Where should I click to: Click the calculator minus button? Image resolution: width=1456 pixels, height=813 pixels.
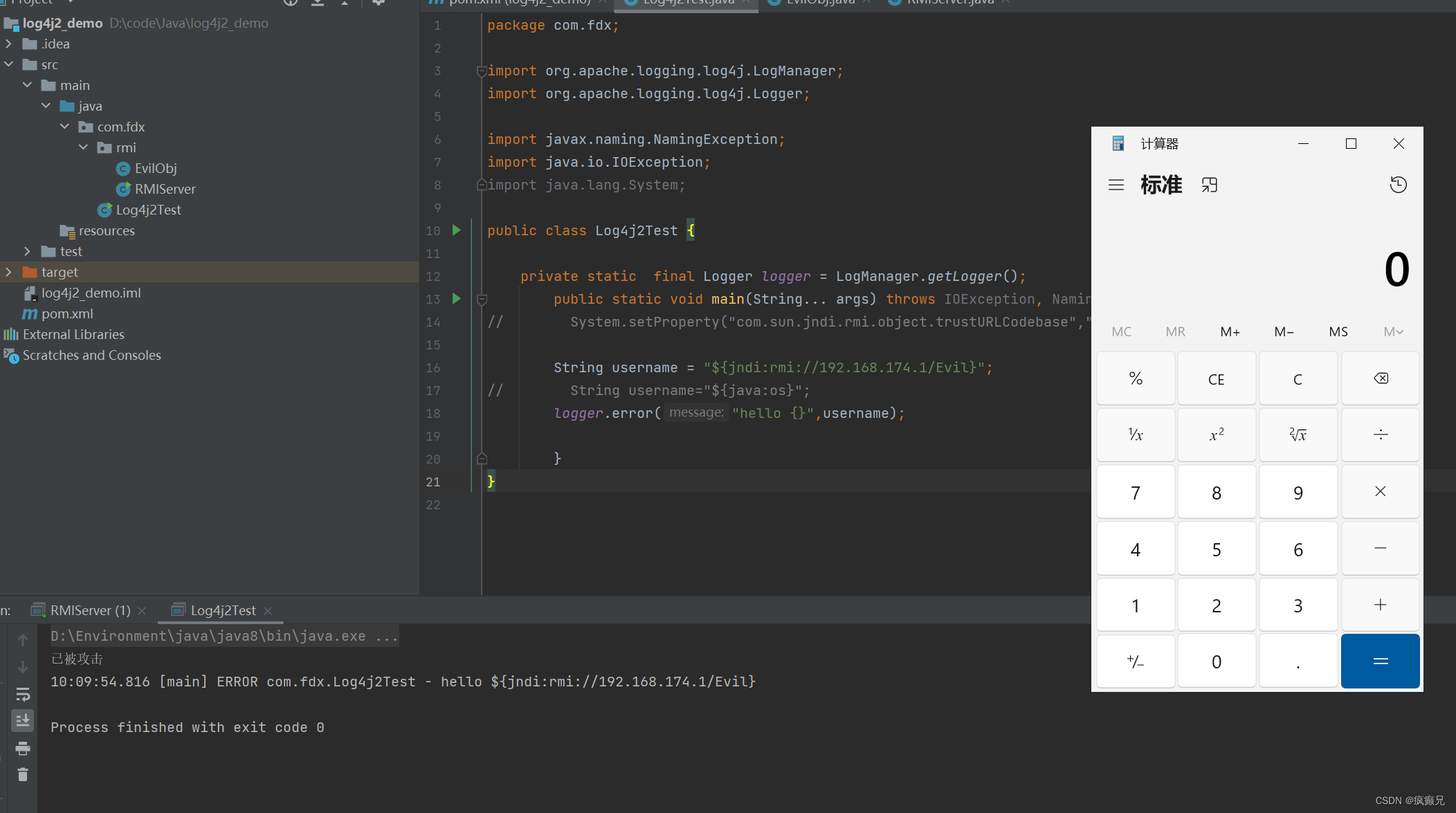1380,549
